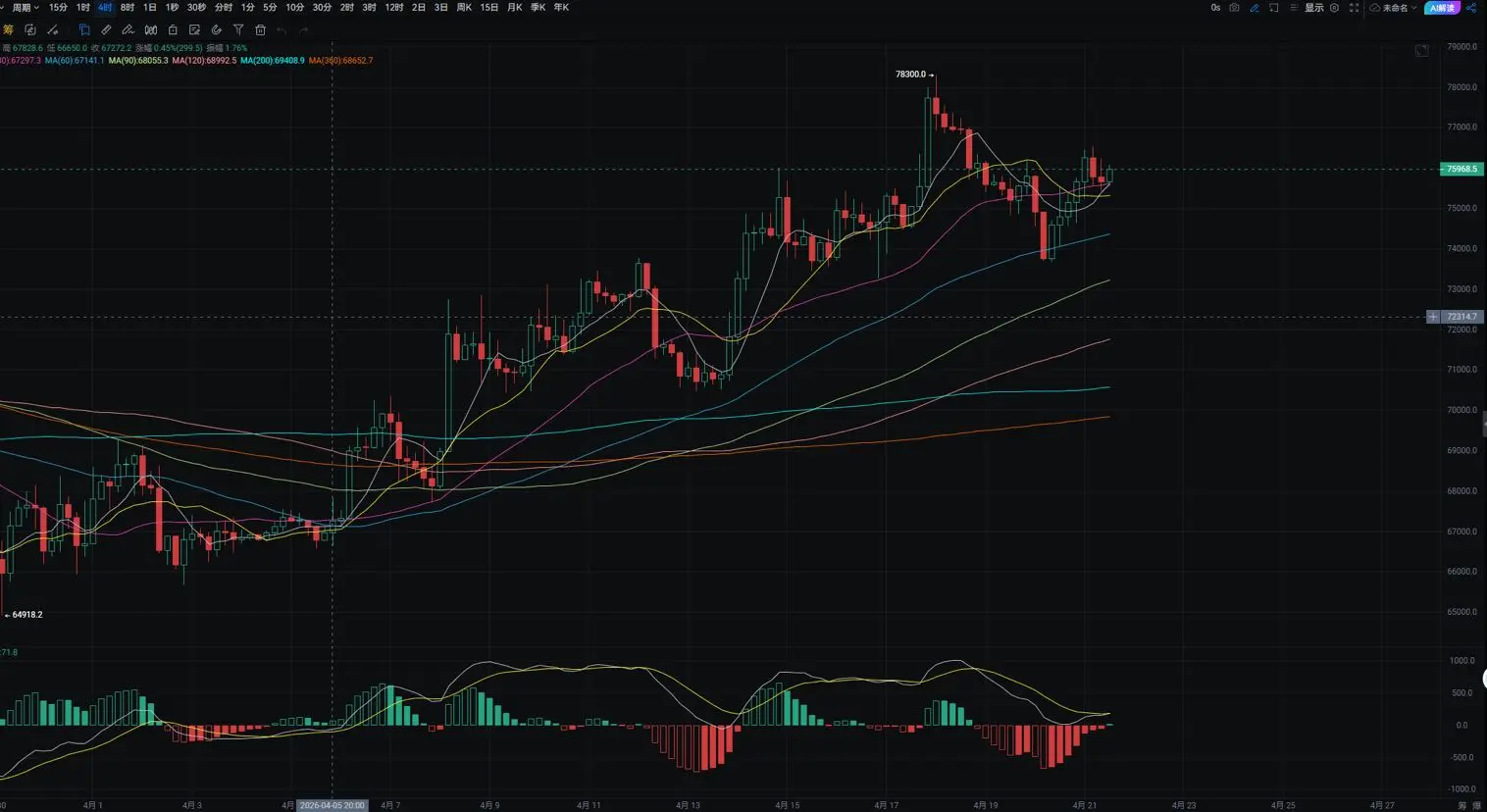Screen dimensions: 1487x812
Task: Select the ruler measure tool
Action: [106, 29]
